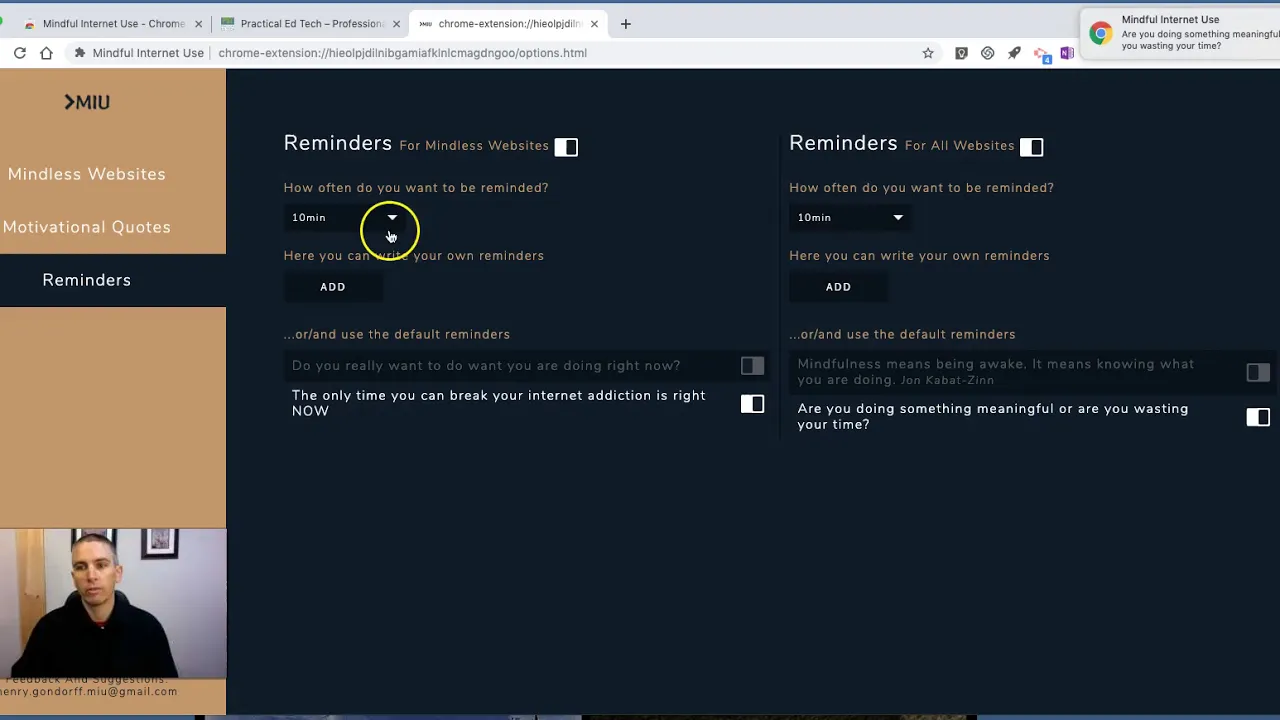Viewport: 1280px width, 720px height.
Task: Open the Motivational Quotes section
Action: tap(87, 227)
